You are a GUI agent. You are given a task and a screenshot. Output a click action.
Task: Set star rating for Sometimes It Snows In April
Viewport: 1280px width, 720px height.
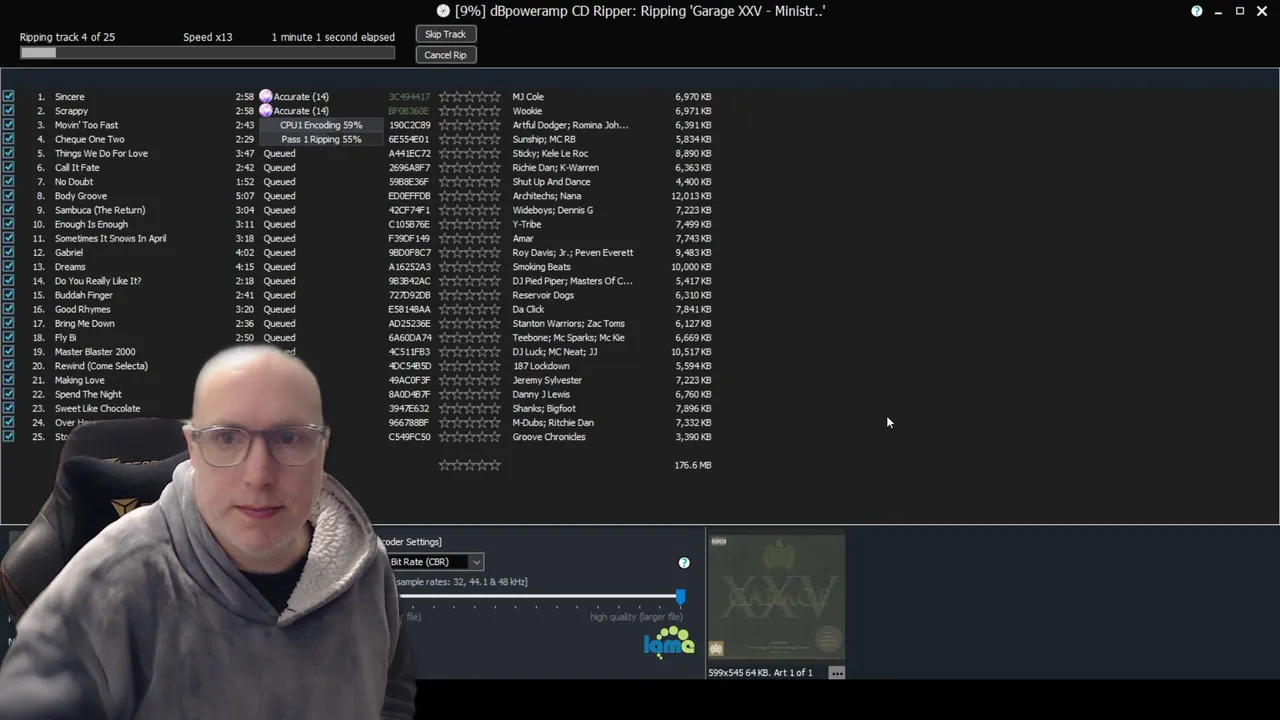(x=470, y=239)
